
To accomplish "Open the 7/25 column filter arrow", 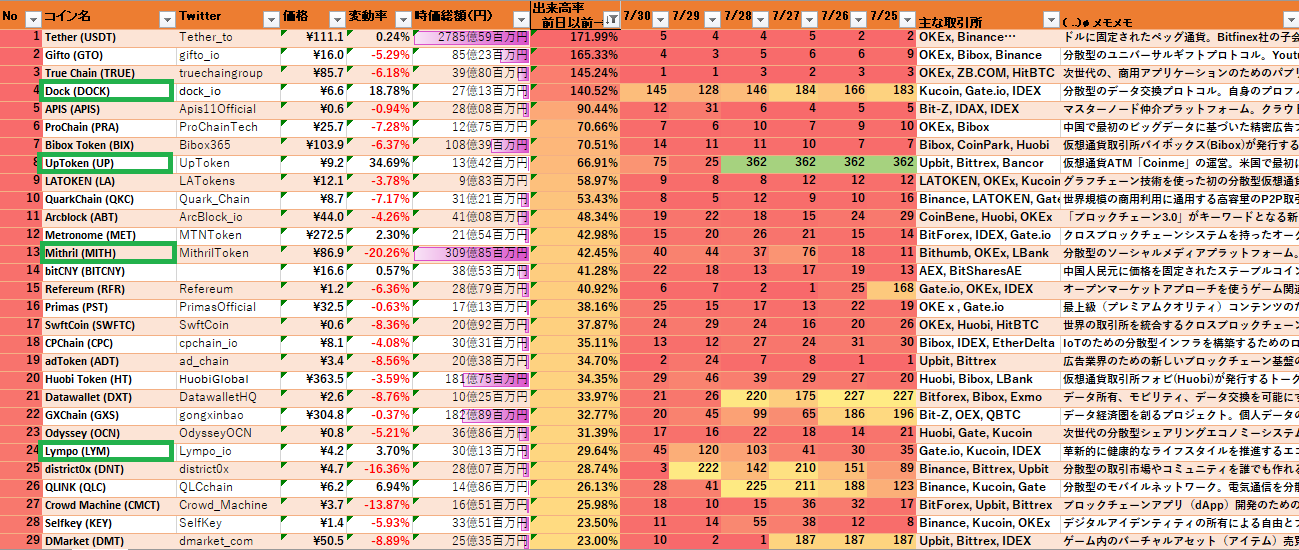I will click(906, 20).
